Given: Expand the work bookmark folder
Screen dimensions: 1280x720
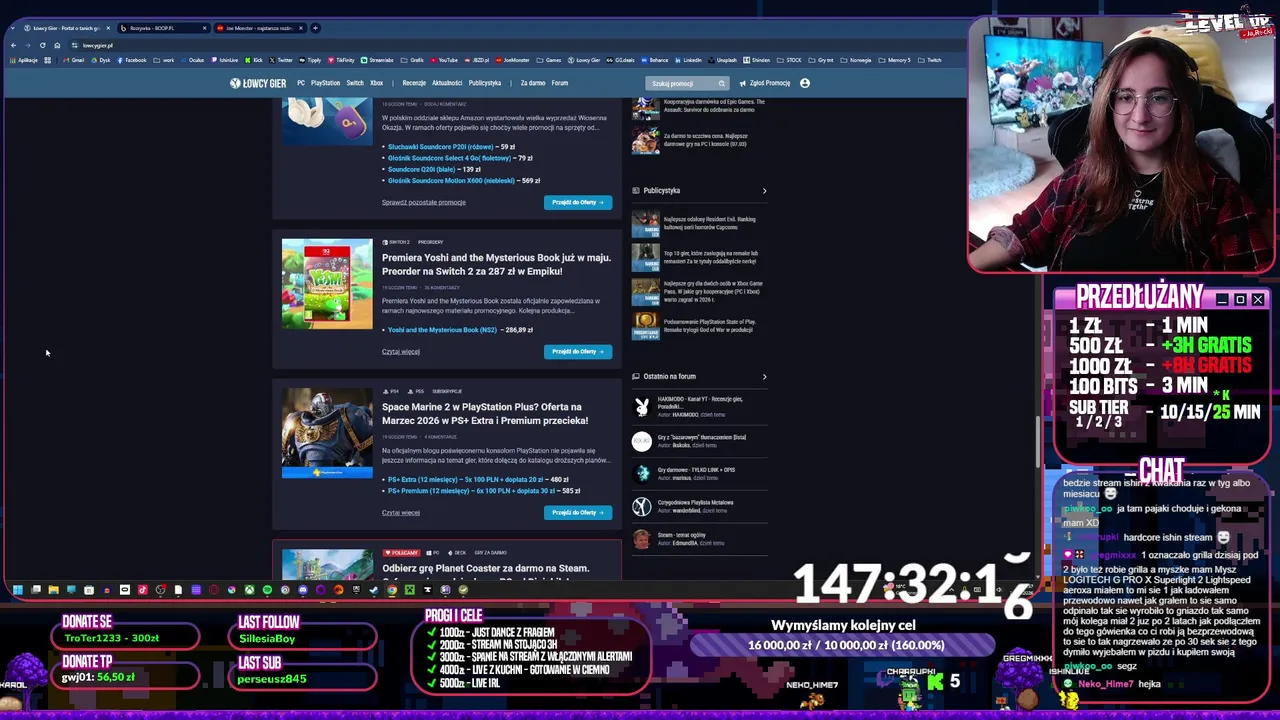Looking at the screenshot, I should click(163, 60).
